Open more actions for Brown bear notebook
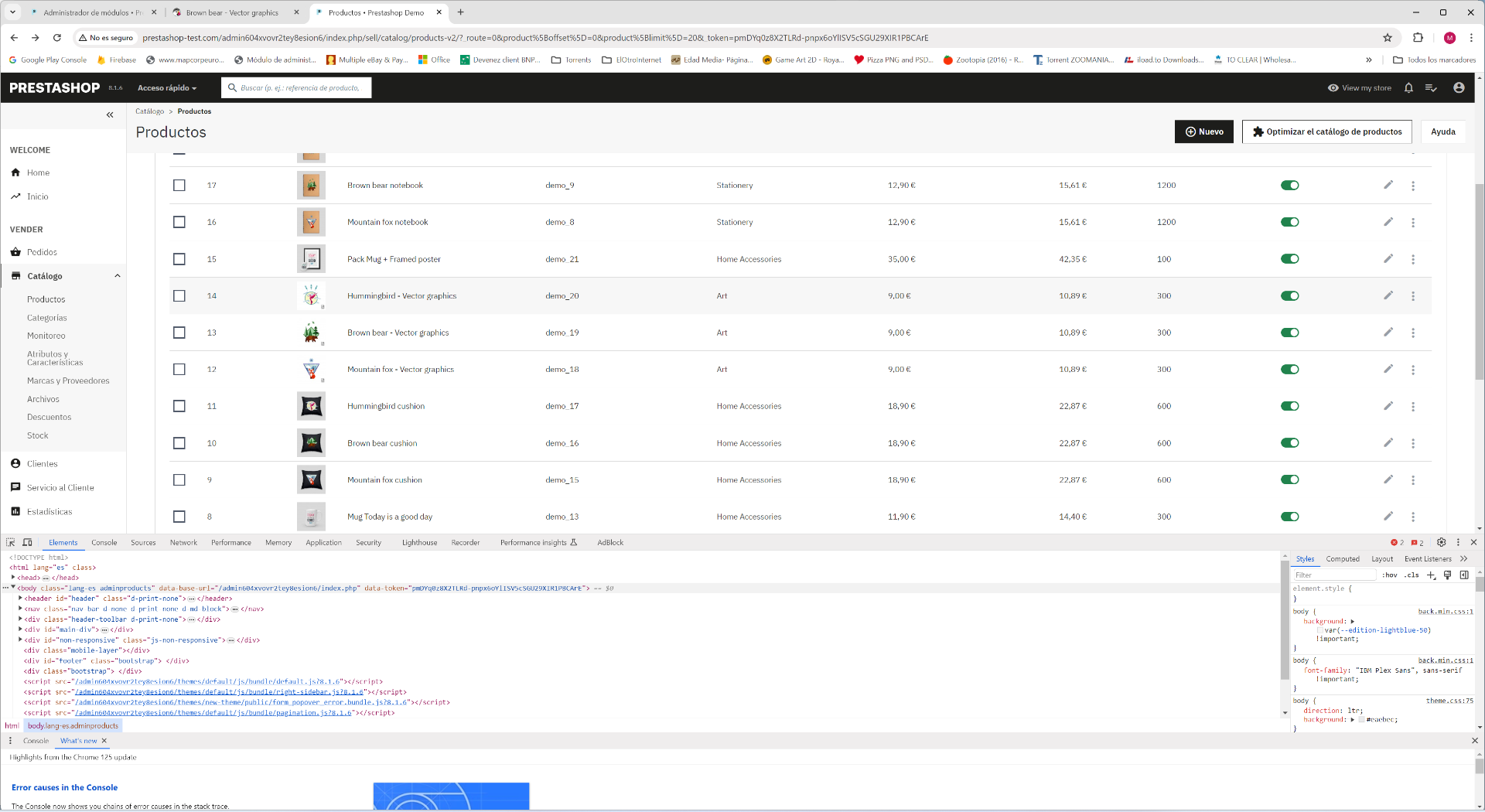1485x812 pixels. click(x=1413, y=186)
